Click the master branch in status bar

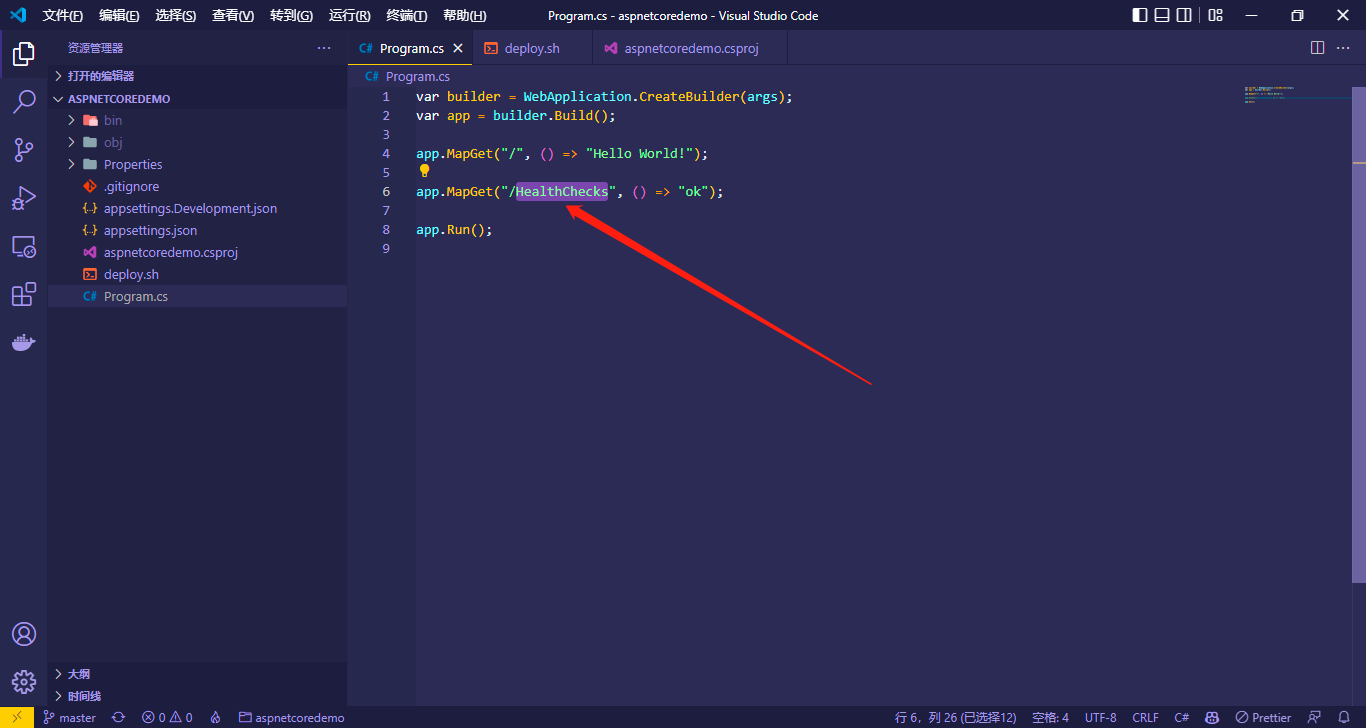[x=70, y=717]
